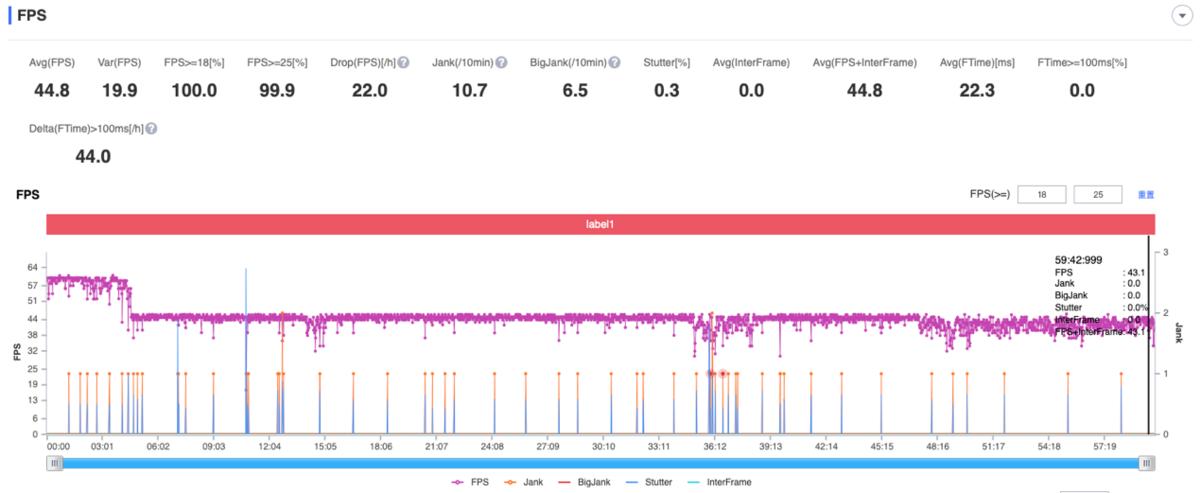Open help icon next to BigJank(/10min)

pyautogui.click(x=614, y=63)
